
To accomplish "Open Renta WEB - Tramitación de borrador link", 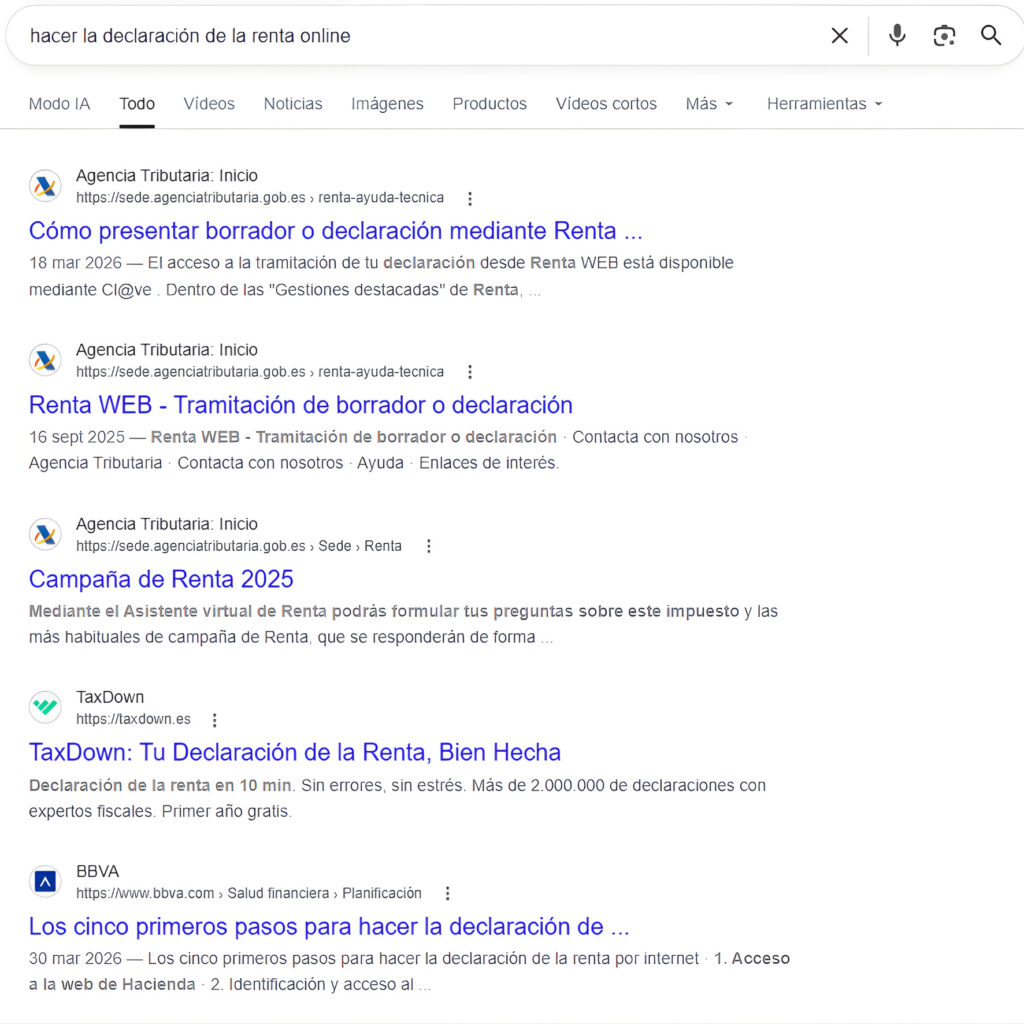I will click(x=300, y=405).
